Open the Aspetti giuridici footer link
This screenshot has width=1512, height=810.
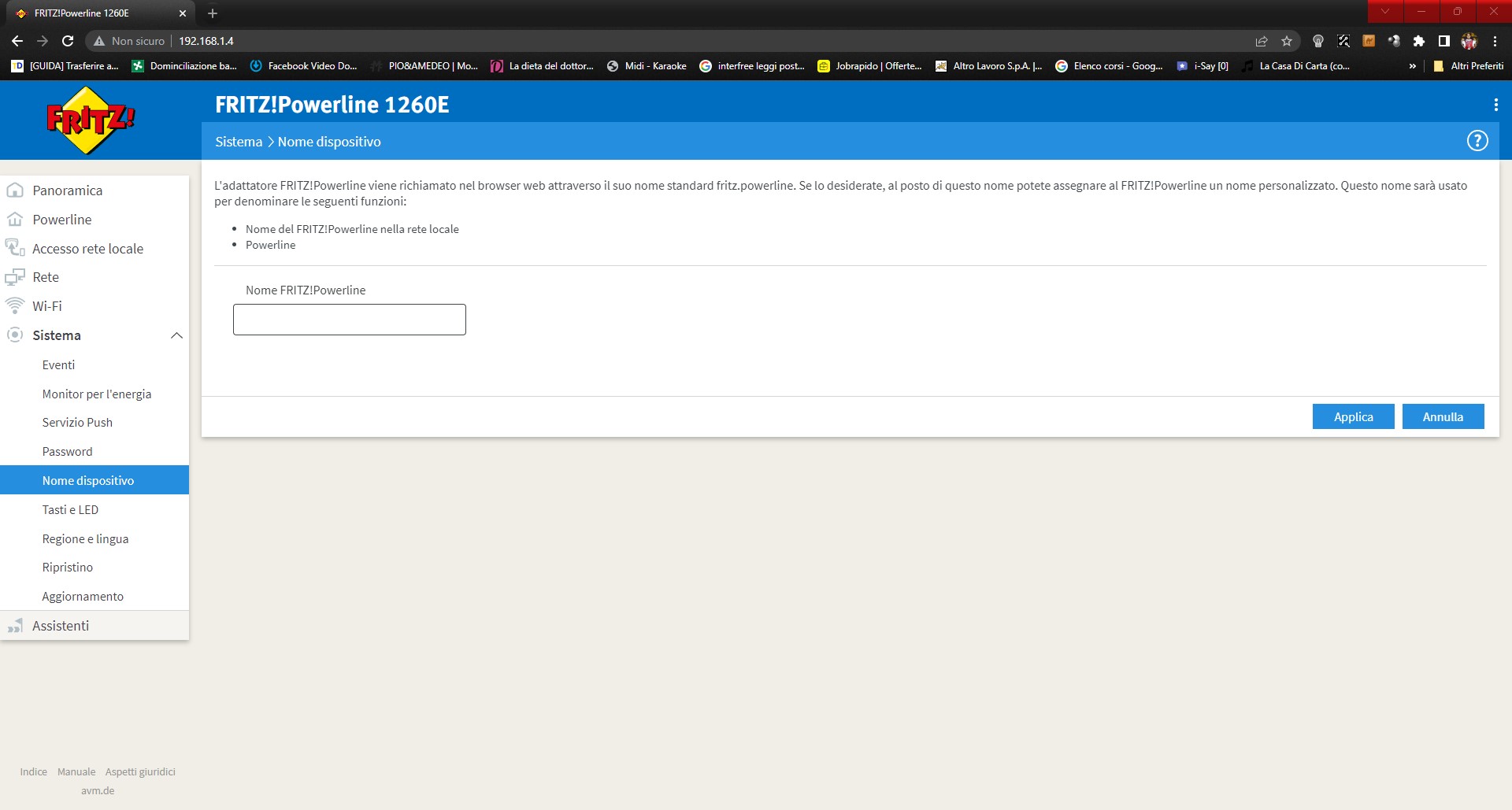pos(140,772)
